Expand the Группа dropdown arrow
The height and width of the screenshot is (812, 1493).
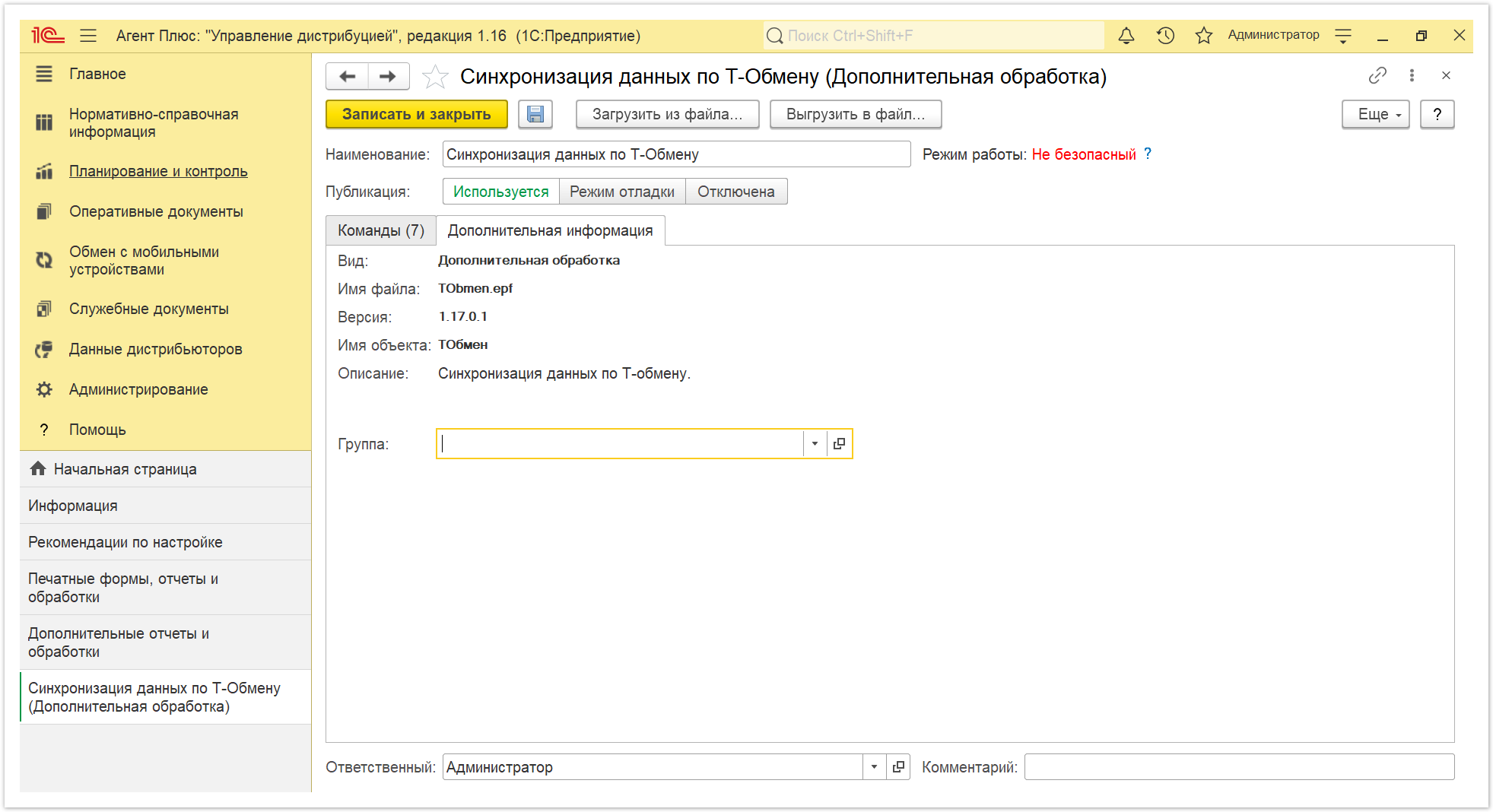(815, 444)
